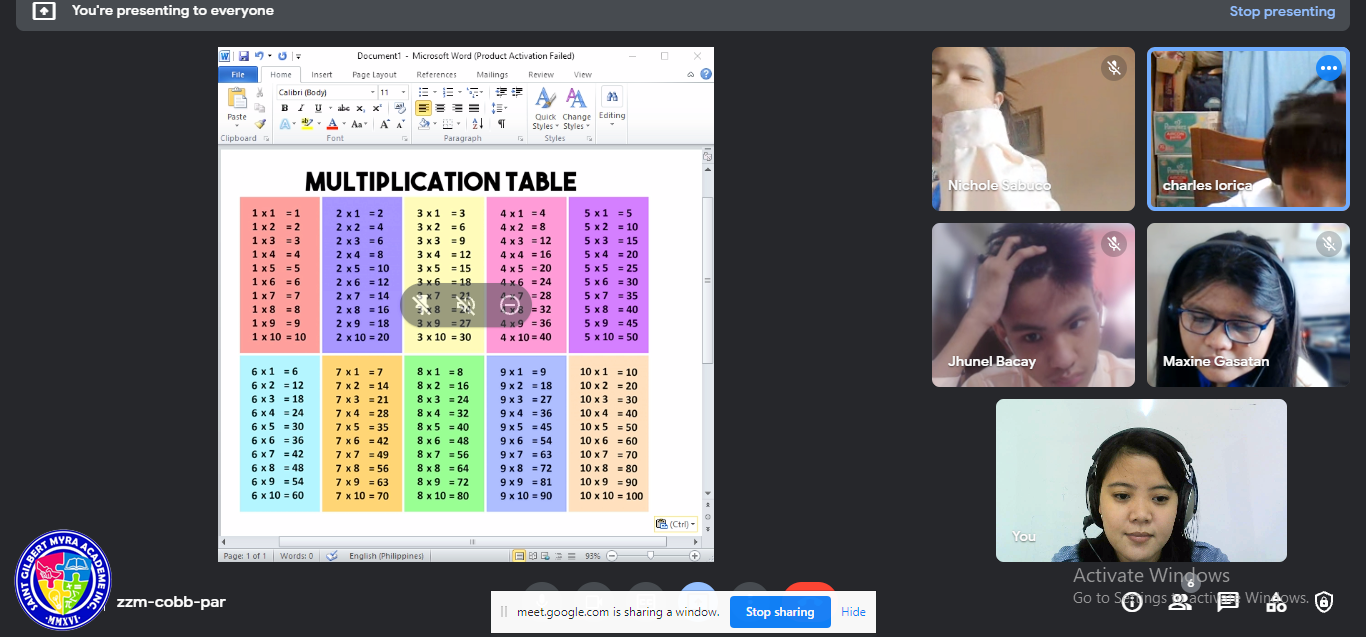The image size is (1366, 637).
Task: Click the zoom in plus button on Word status bar
Action: pos(695,556)
